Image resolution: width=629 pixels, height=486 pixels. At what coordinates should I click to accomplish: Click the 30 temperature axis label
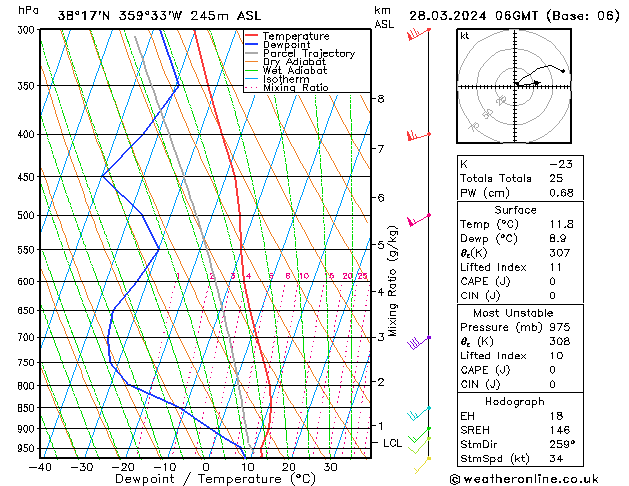tap(330, 467)
